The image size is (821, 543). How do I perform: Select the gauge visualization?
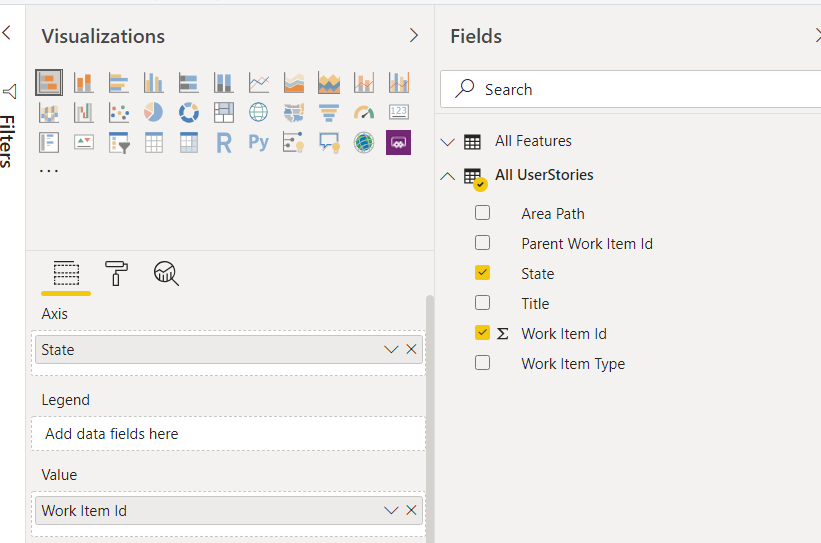coord(364,112)
